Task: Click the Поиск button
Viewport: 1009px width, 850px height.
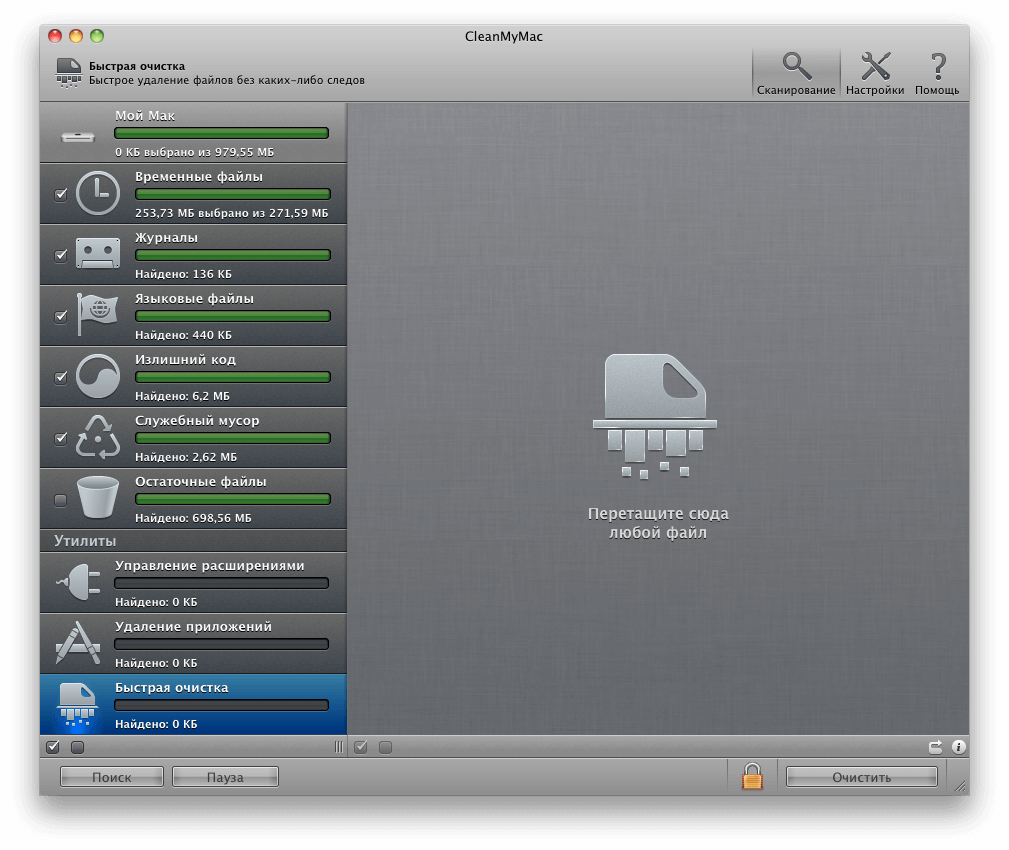Action: coord(111,777)
